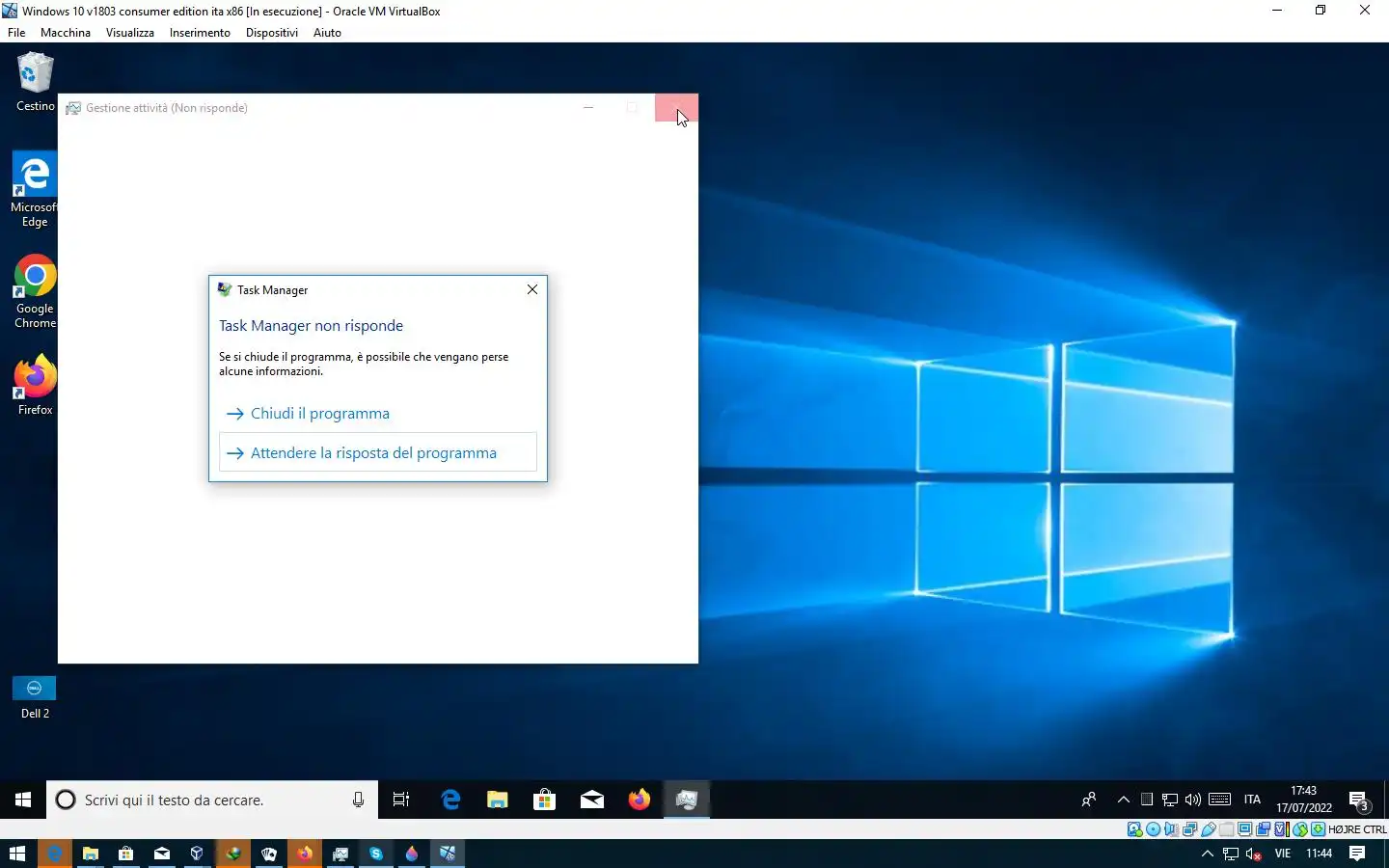Open File Explorer on the host taskbar
This screenshot has width=1389, height=868.
(x=91, y=854)
